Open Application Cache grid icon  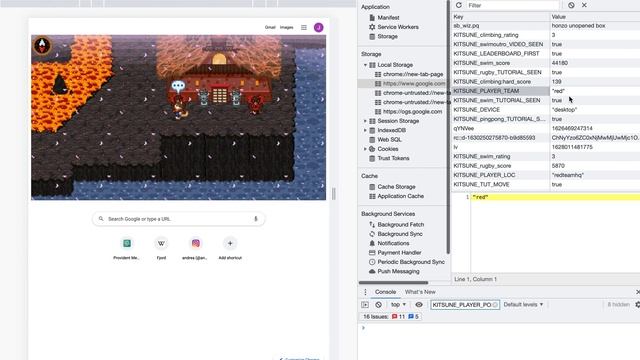point(372,196)
